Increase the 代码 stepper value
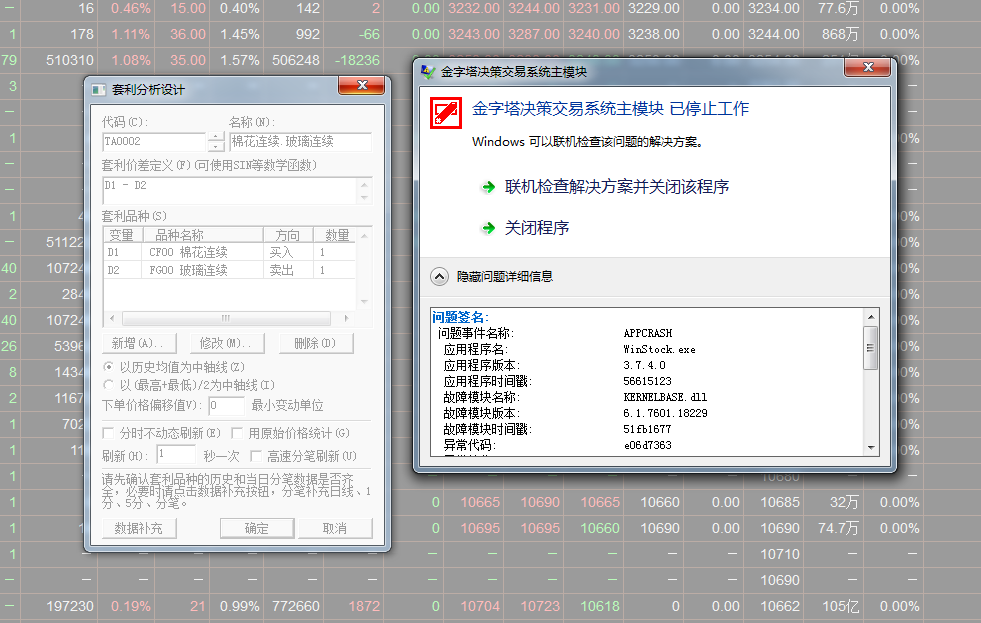 216,137
